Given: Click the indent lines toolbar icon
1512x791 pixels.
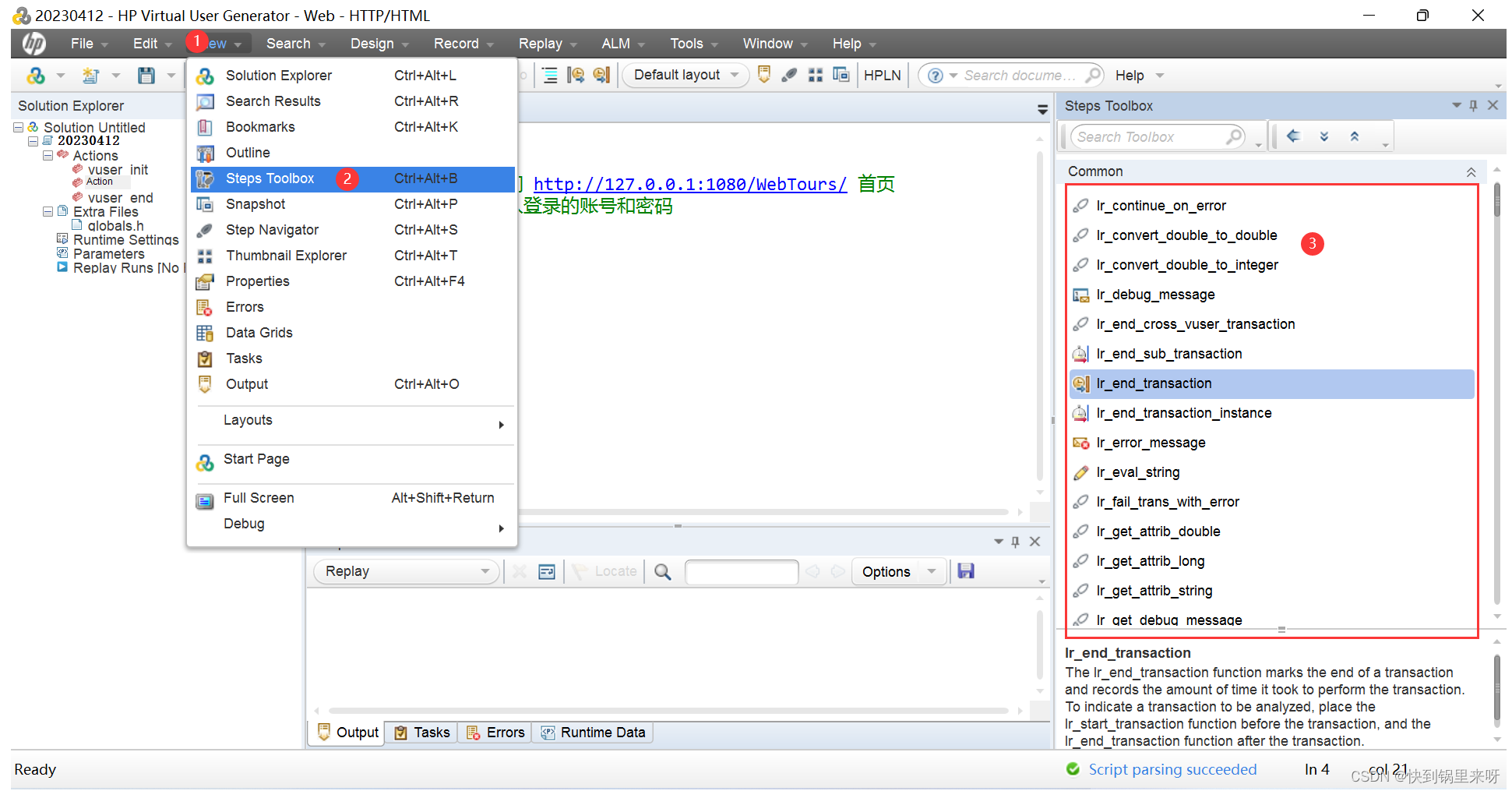Looking at the screenshot, I should [x=550, y=75].
